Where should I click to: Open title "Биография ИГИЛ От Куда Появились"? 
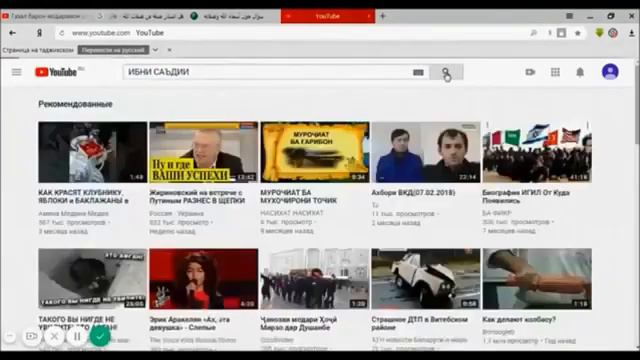tap(526, 197)
